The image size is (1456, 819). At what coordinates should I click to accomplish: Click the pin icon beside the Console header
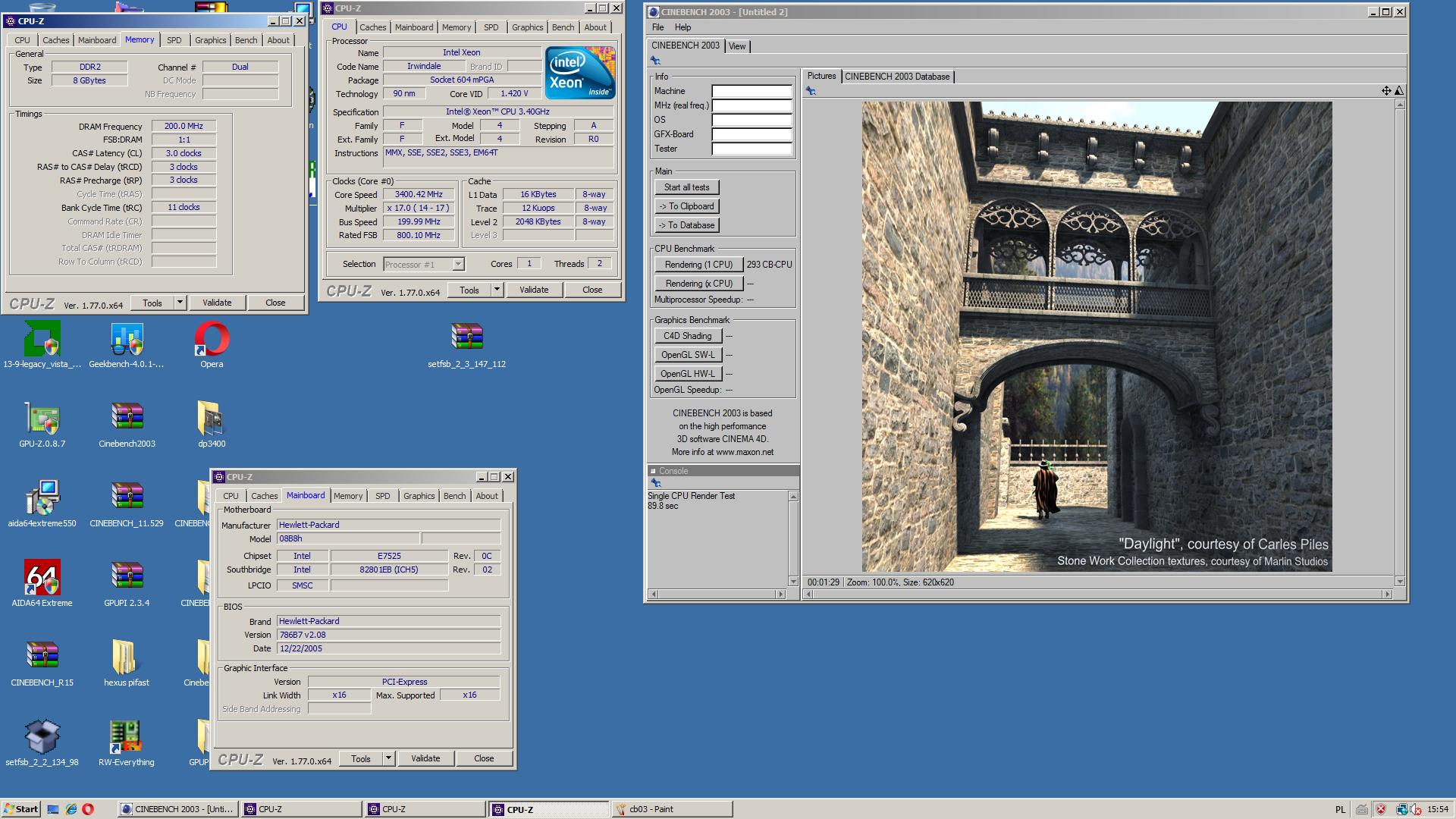point(656,483)
